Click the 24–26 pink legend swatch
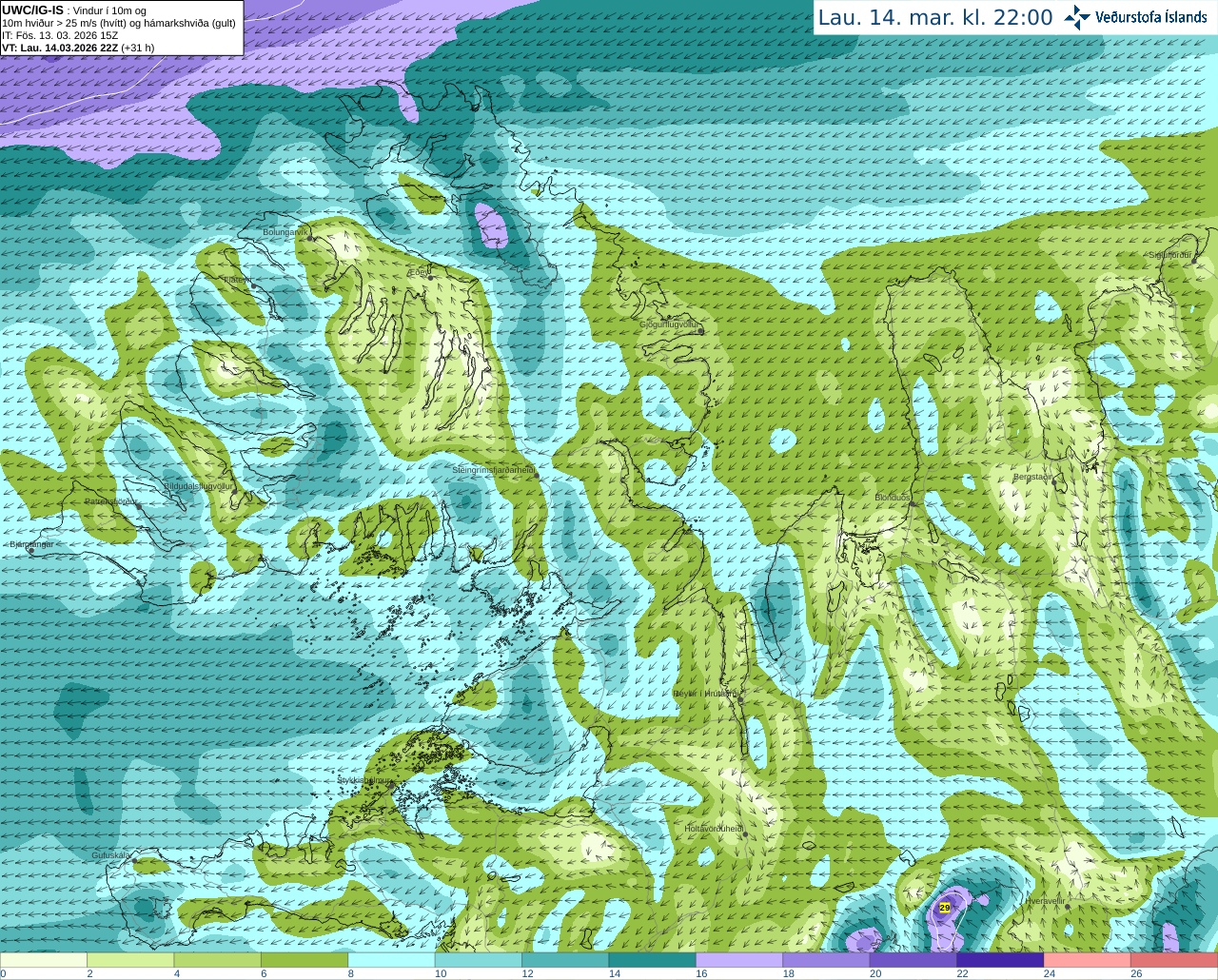 point(1088,960)
